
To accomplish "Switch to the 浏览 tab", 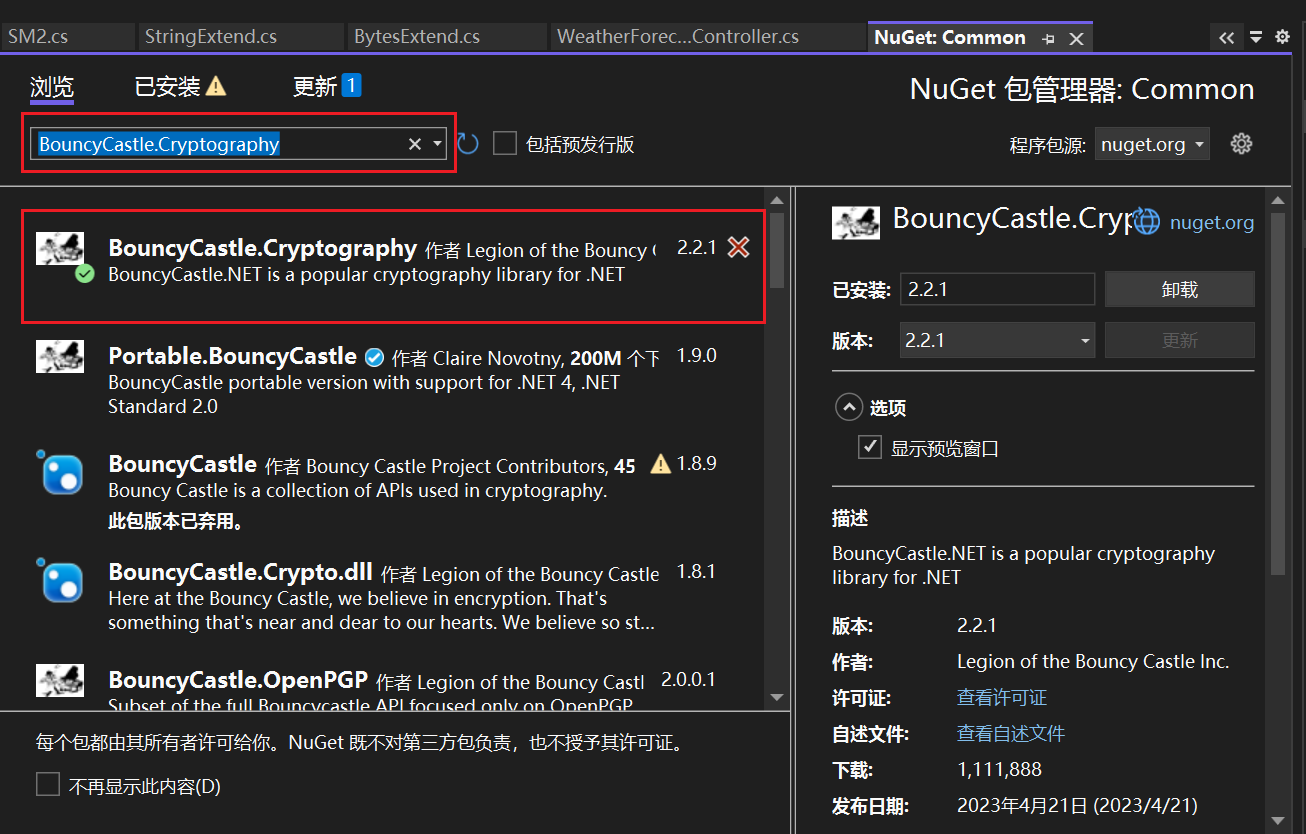I will (x=52, y=87).
